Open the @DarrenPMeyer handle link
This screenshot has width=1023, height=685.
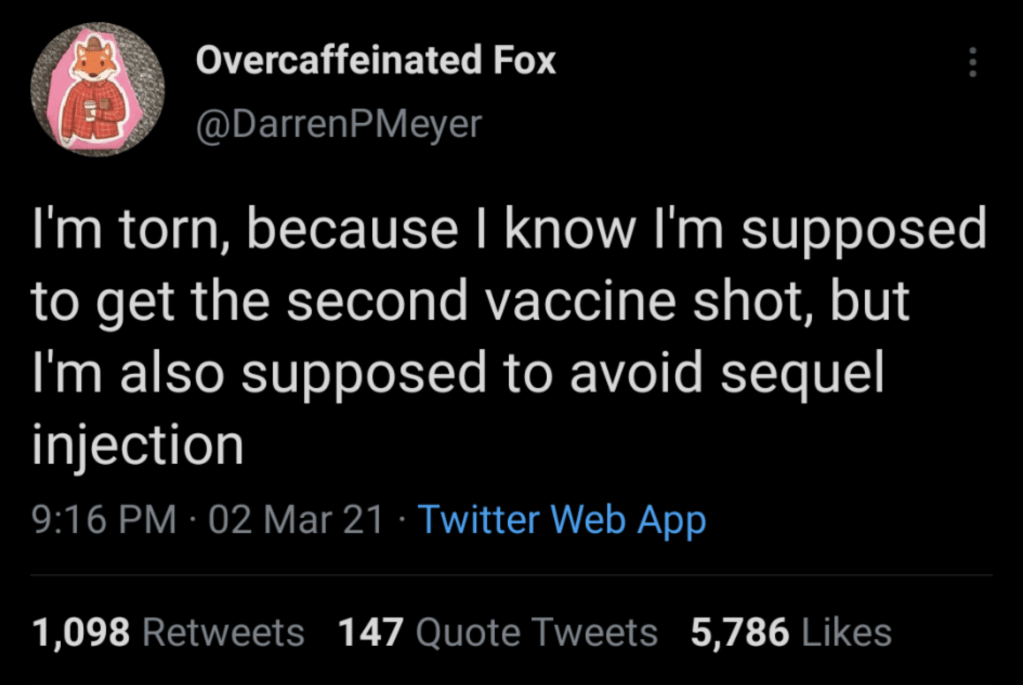tap(338, 124)
